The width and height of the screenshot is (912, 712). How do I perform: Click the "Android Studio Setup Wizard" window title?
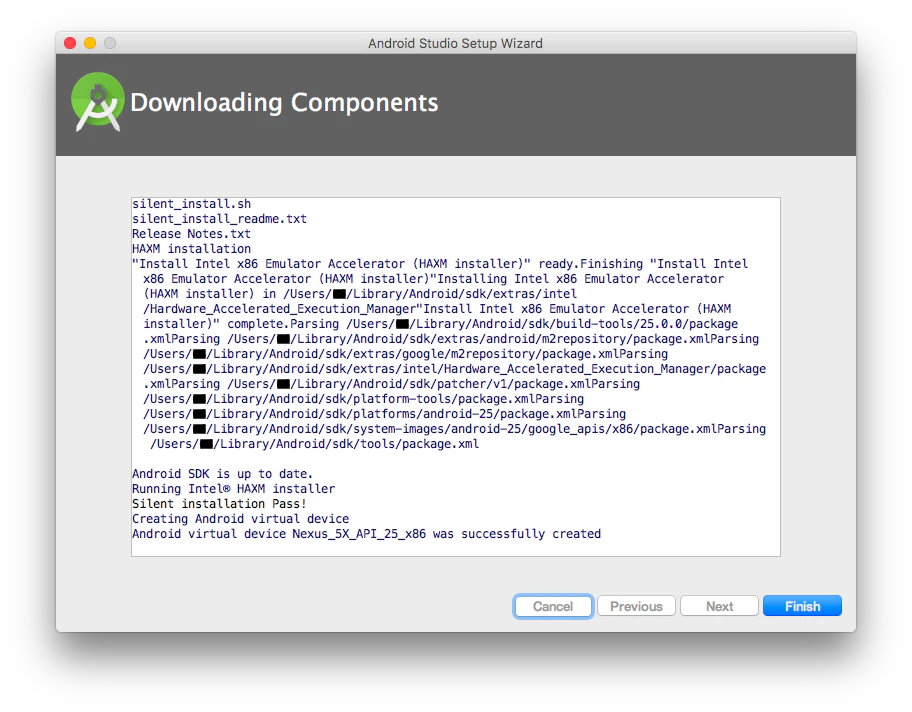(455, 44)
